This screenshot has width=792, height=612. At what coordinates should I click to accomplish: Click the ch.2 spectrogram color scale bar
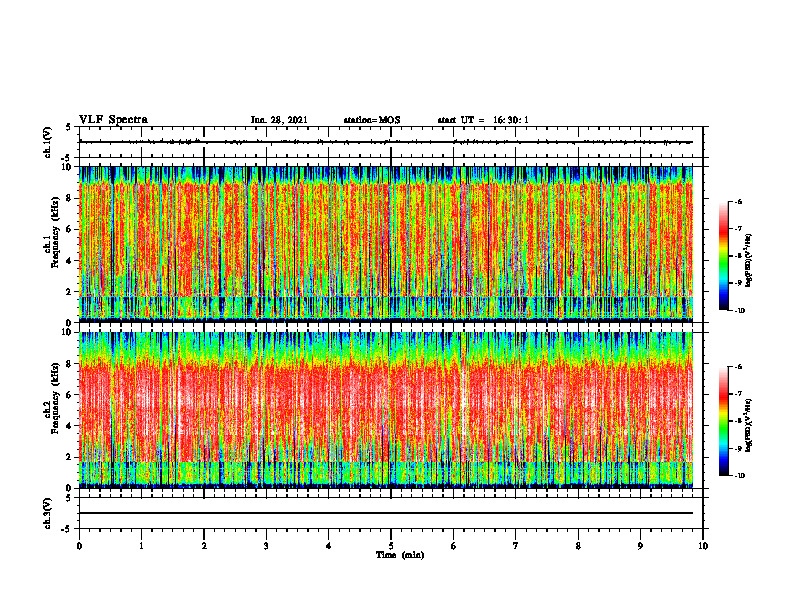pos(723,421)
